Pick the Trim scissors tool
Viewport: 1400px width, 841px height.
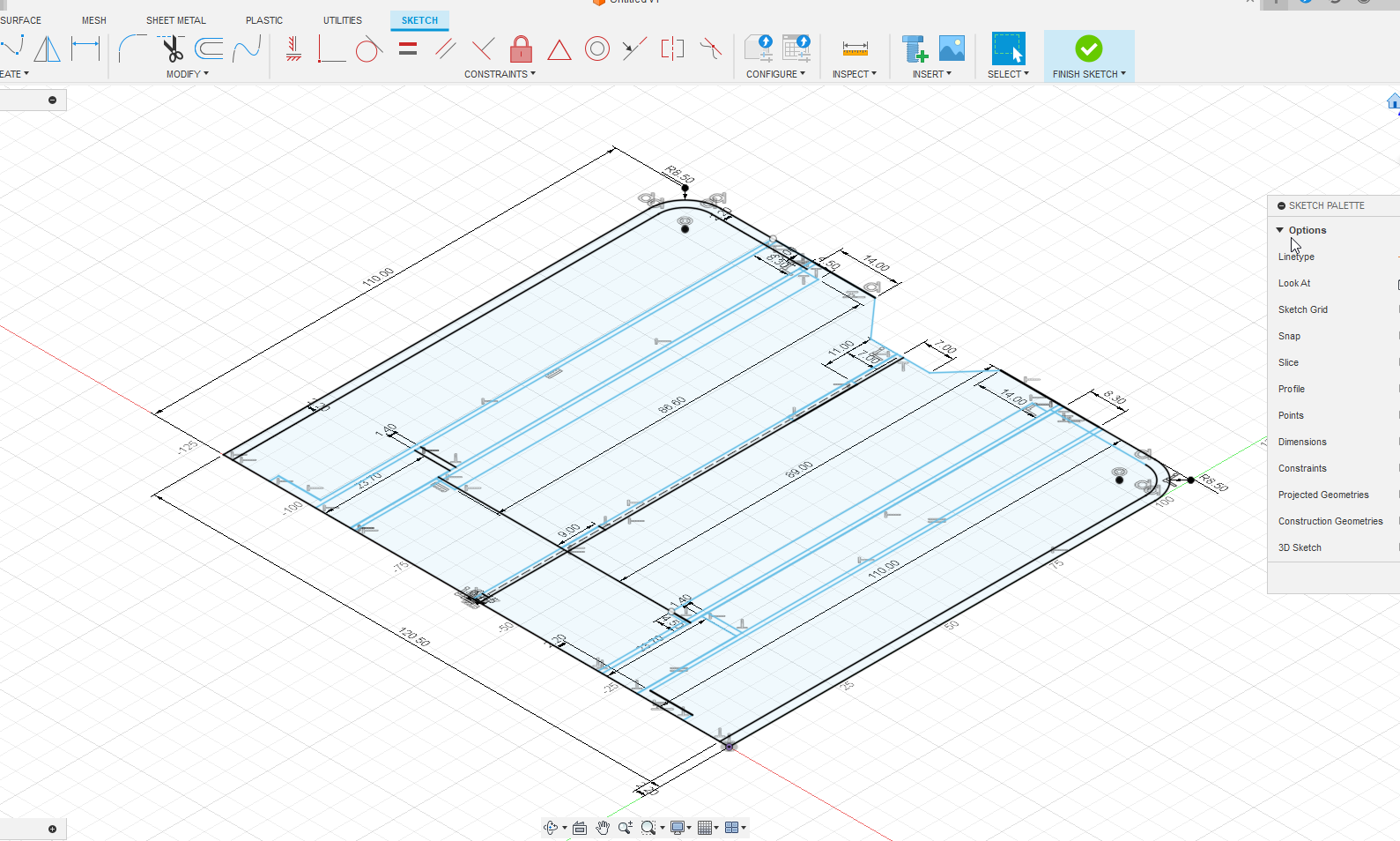(171, 48)
